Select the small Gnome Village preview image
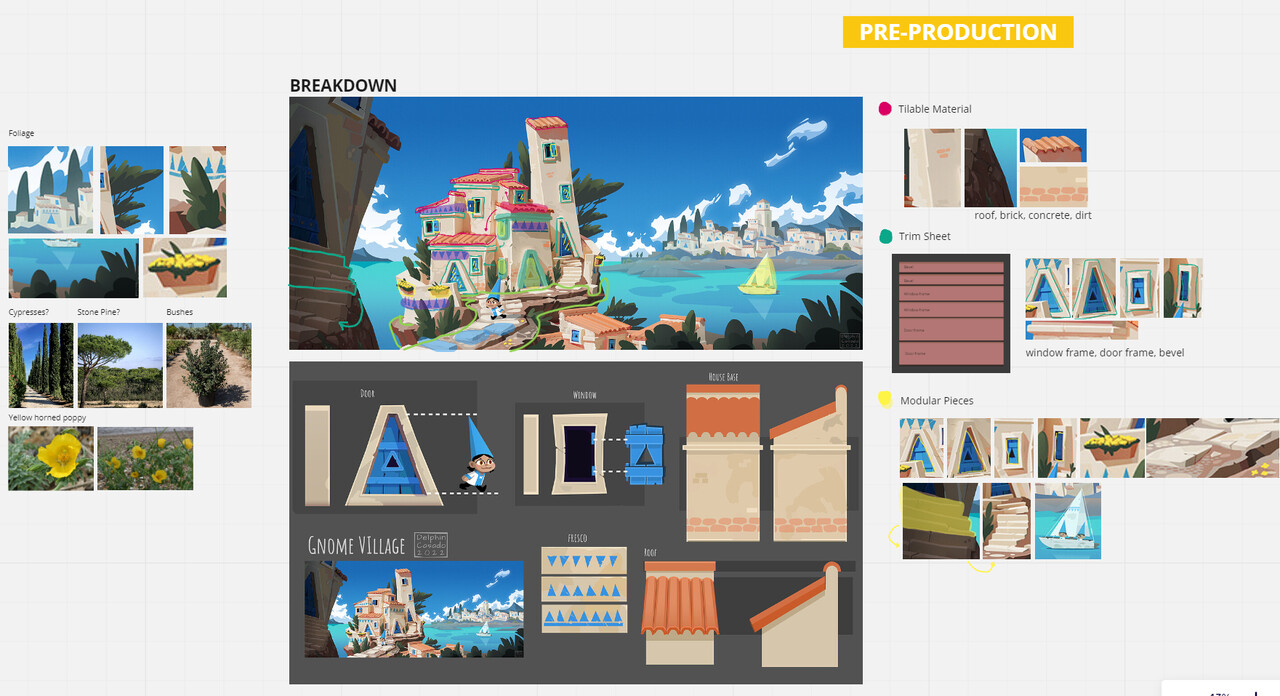The height and width of the screenshot is (696, 1280). coord(414,609)
